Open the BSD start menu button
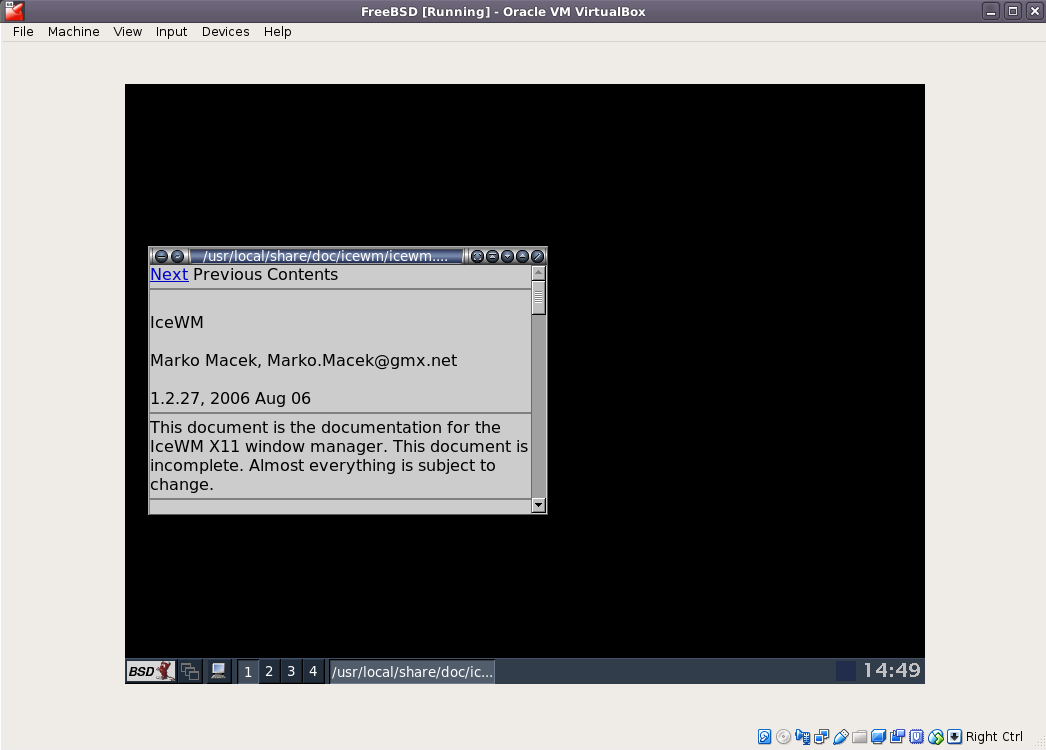 coord(151,671)
